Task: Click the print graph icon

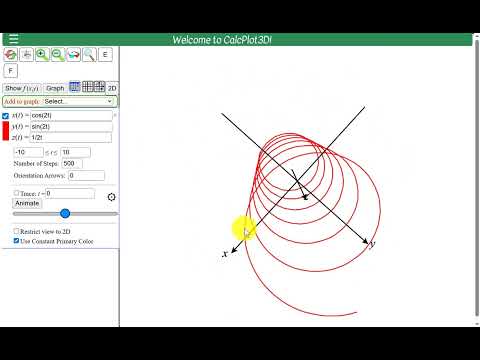Action: [26, 55]
